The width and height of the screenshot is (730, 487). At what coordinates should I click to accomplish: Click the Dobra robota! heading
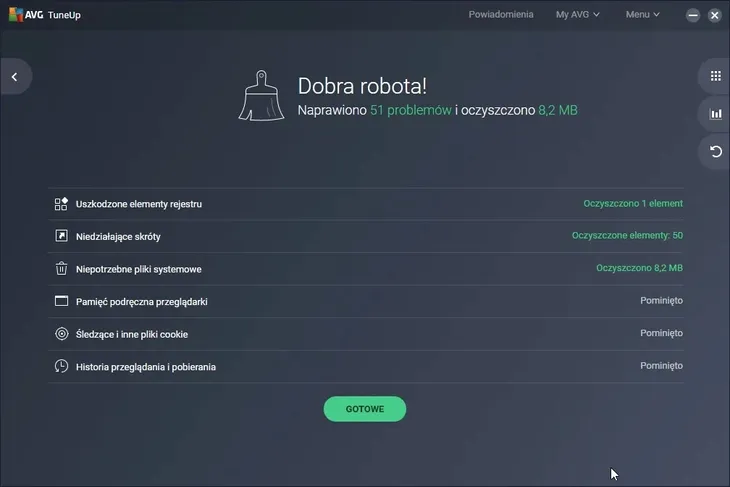(362, 86)
